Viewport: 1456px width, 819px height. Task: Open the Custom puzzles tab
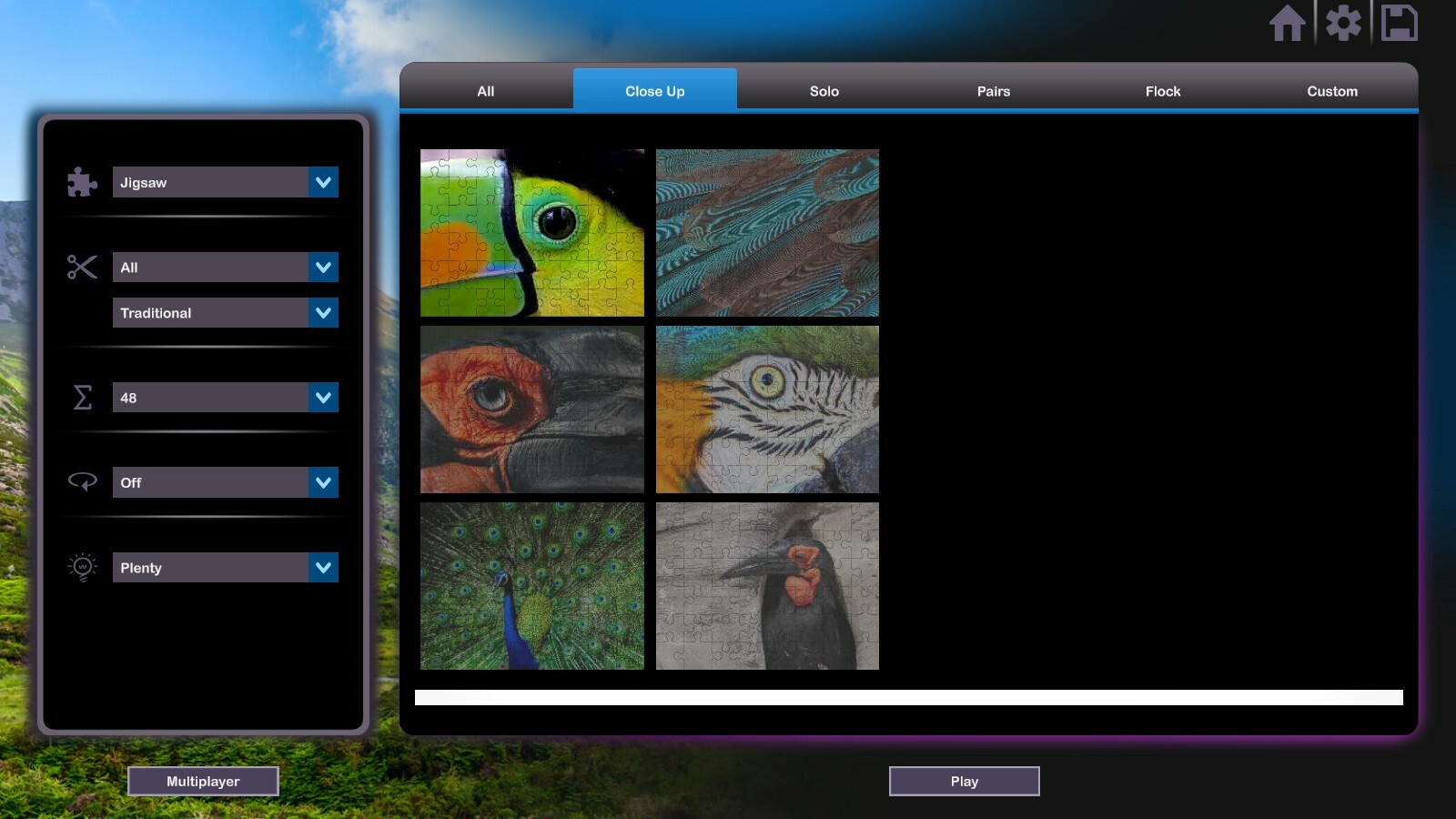tap(1332, 91)
